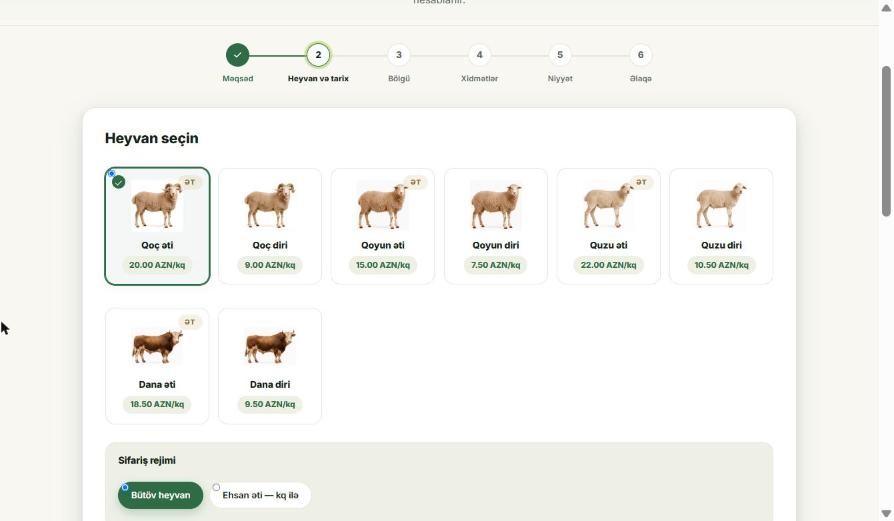
Task: Click the Qoyun diri sheep image
Action: [x=495, y=206]
